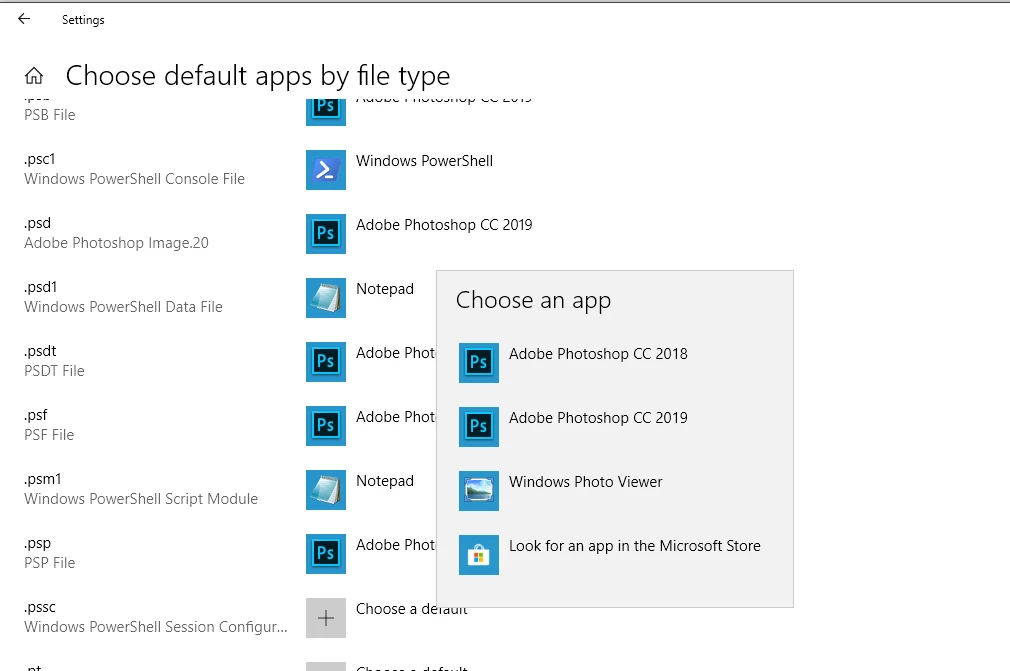The height and width of the screenshot is (671, 1010).
Task: Click the Windows PowerShell Script Module text
Action: (x=141, y=498)
